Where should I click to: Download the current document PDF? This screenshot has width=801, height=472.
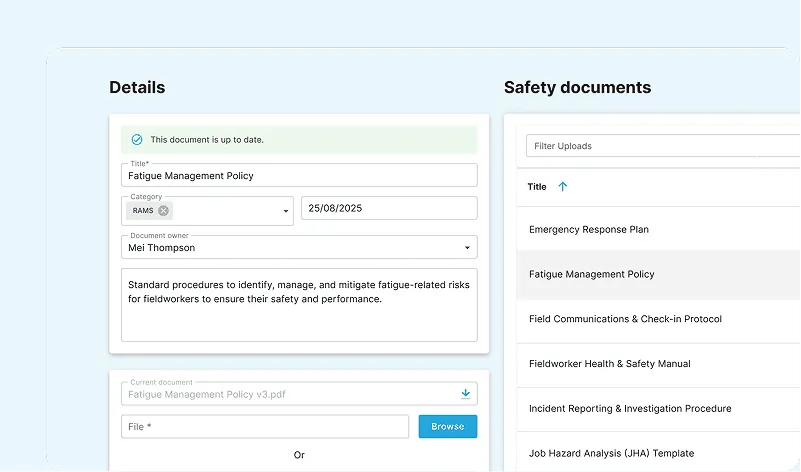coord(465,394)
